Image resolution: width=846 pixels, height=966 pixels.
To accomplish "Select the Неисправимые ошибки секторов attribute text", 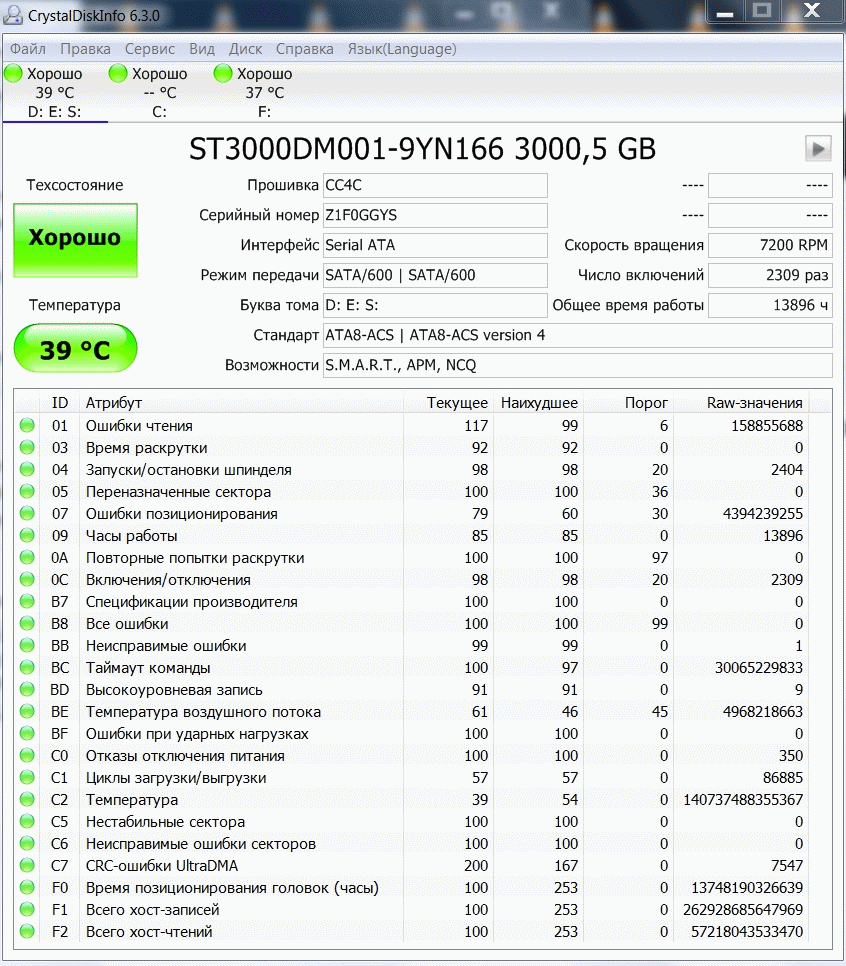I will [201, 844].
